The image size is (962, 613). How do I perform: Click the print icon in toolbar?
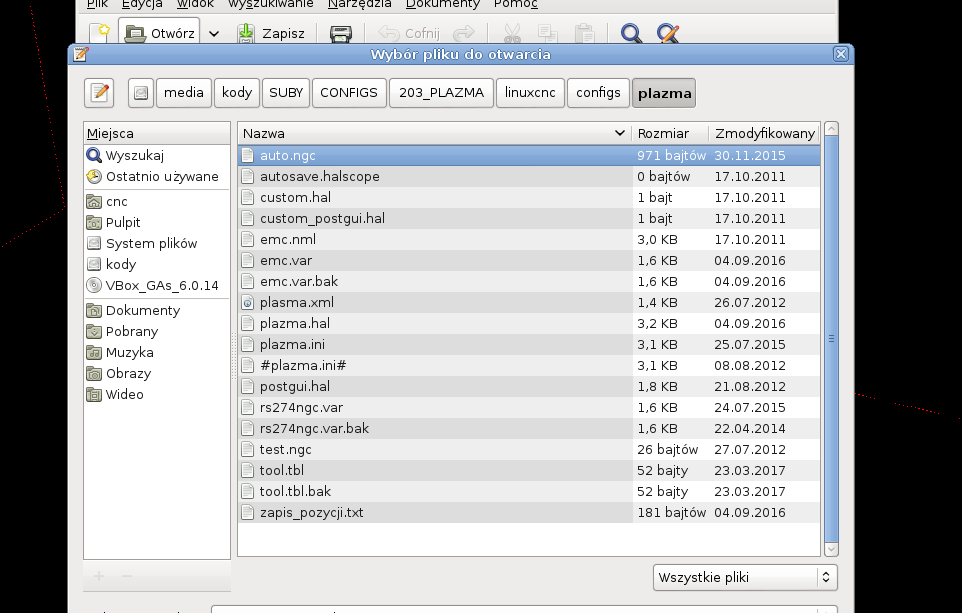point(341,33)
